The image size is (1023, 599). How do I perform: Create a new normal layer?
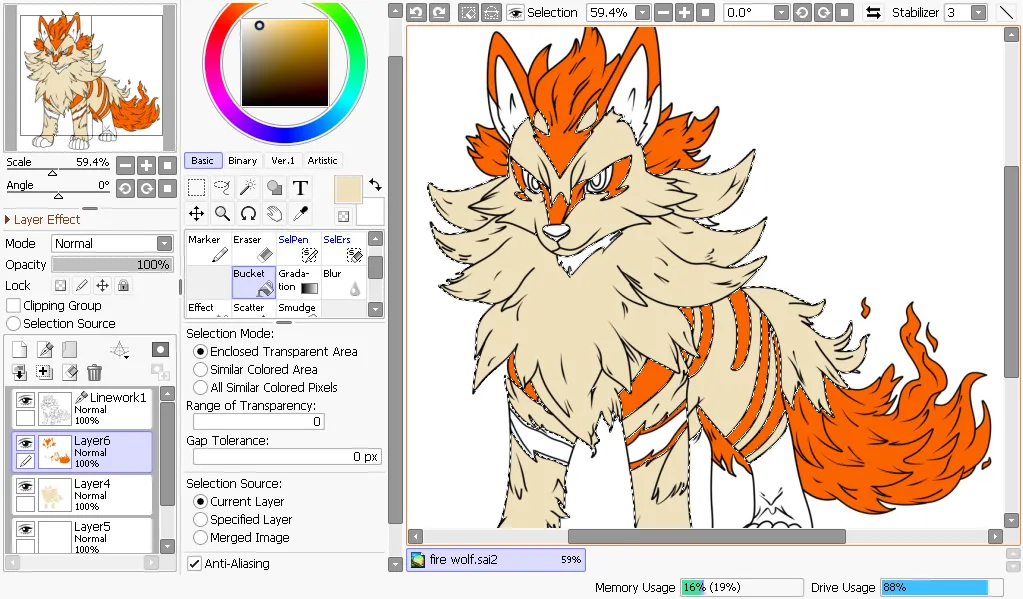pyautogui.click(x=20, y=350)
